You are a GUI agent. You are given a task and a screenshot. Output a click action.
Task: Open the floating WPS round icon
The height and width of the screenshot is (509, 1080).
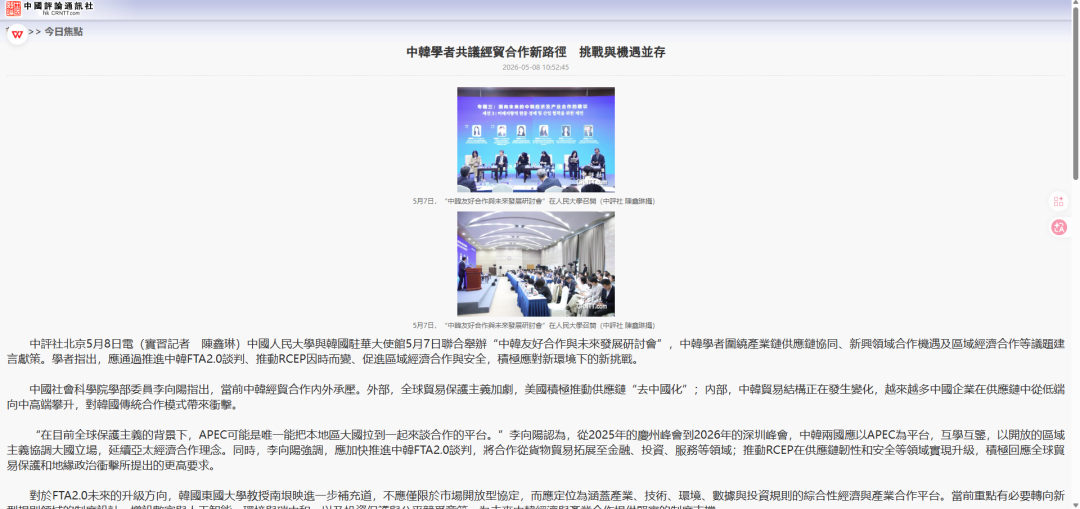[x=17, y=34]
